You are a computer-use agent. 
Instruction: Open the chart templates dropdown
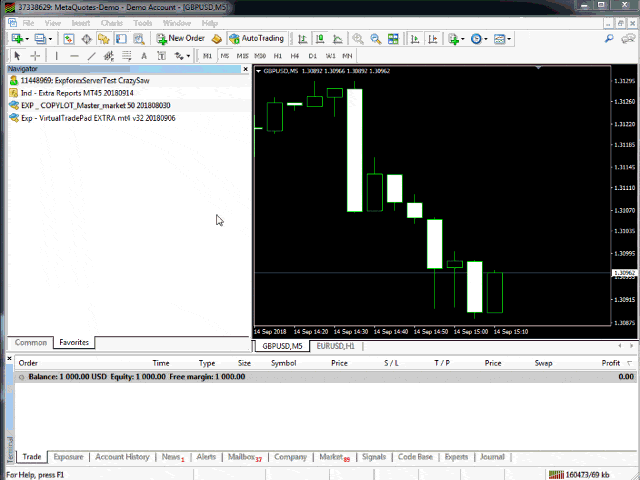[x=511, y=39]
